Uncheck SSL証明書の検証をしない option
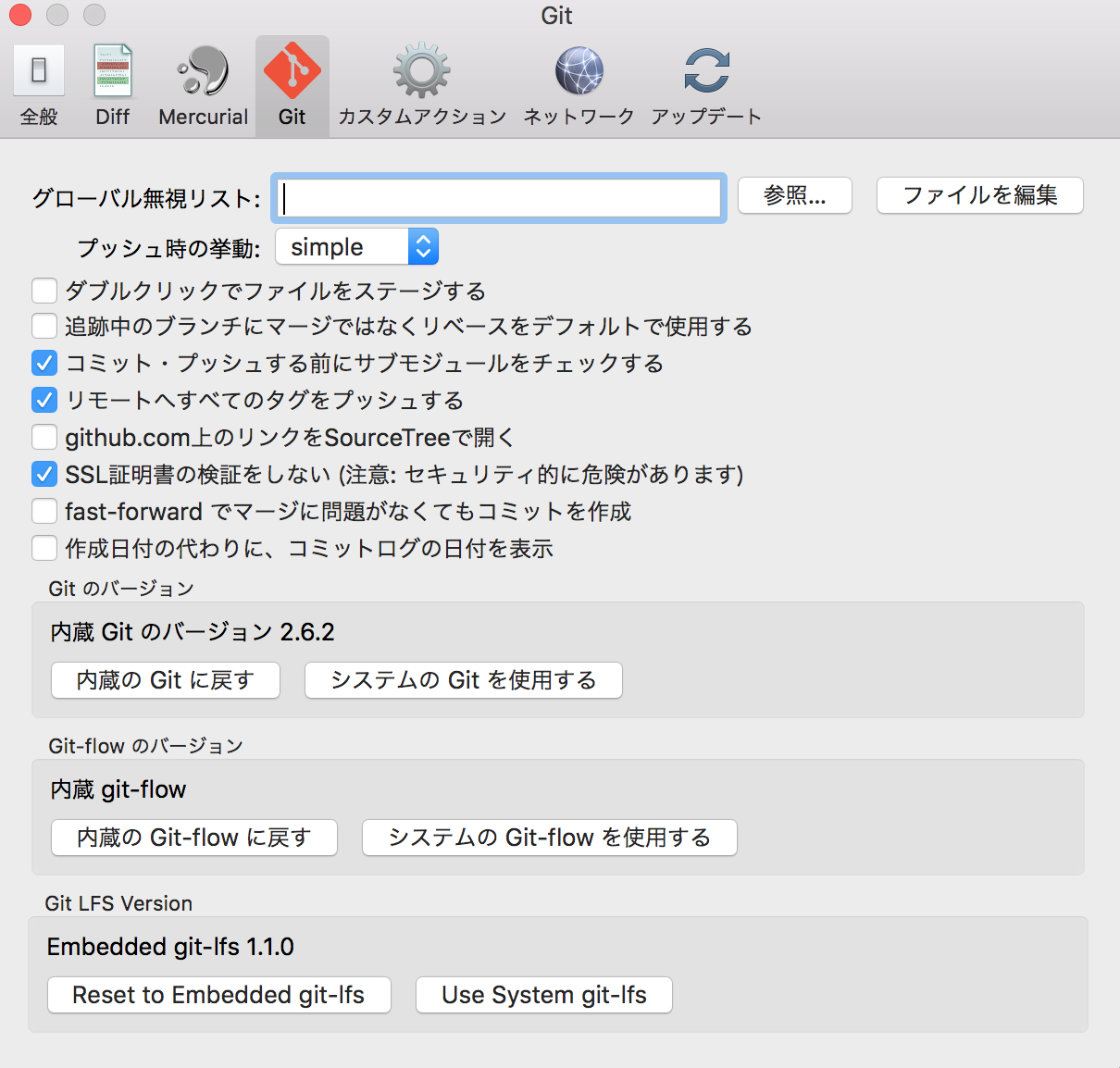 tap(44, 474)
